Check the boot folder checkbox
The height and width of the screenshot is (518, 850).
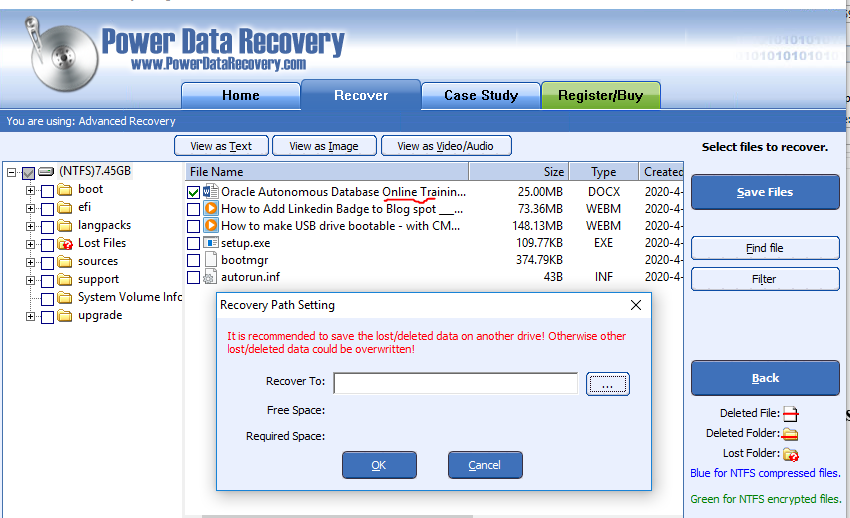point(48,191)
